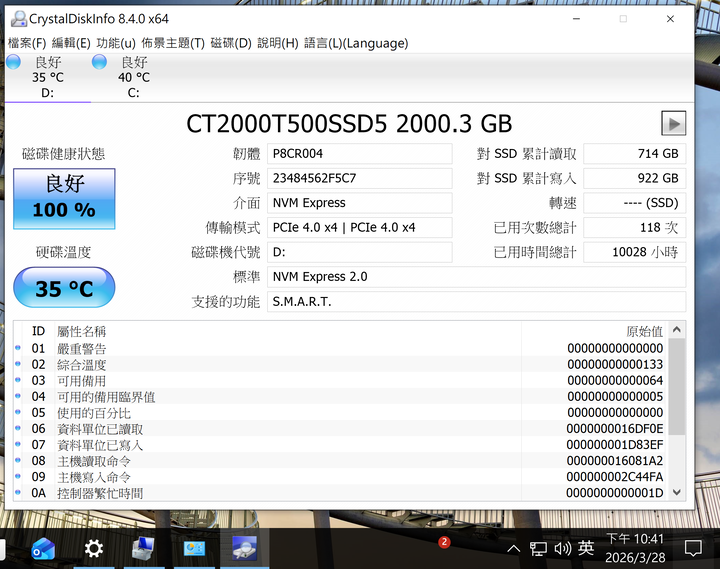Select the 綜合溫度 attribute row status dot
The width and height of the screenshot is (720, 569).
pyautogui.click(x=18, y=365)
